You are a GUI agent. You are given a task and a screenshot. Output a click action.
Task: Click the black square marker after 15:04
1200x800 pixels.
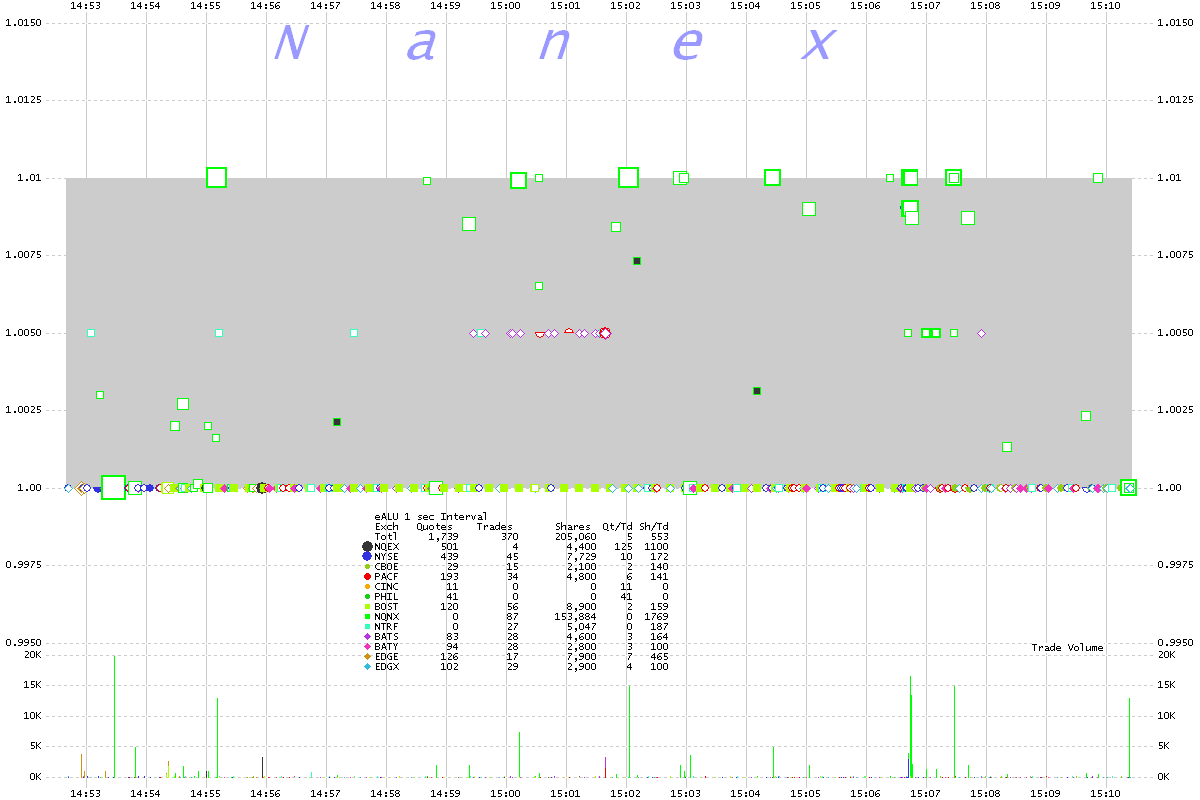click(757, 391)
